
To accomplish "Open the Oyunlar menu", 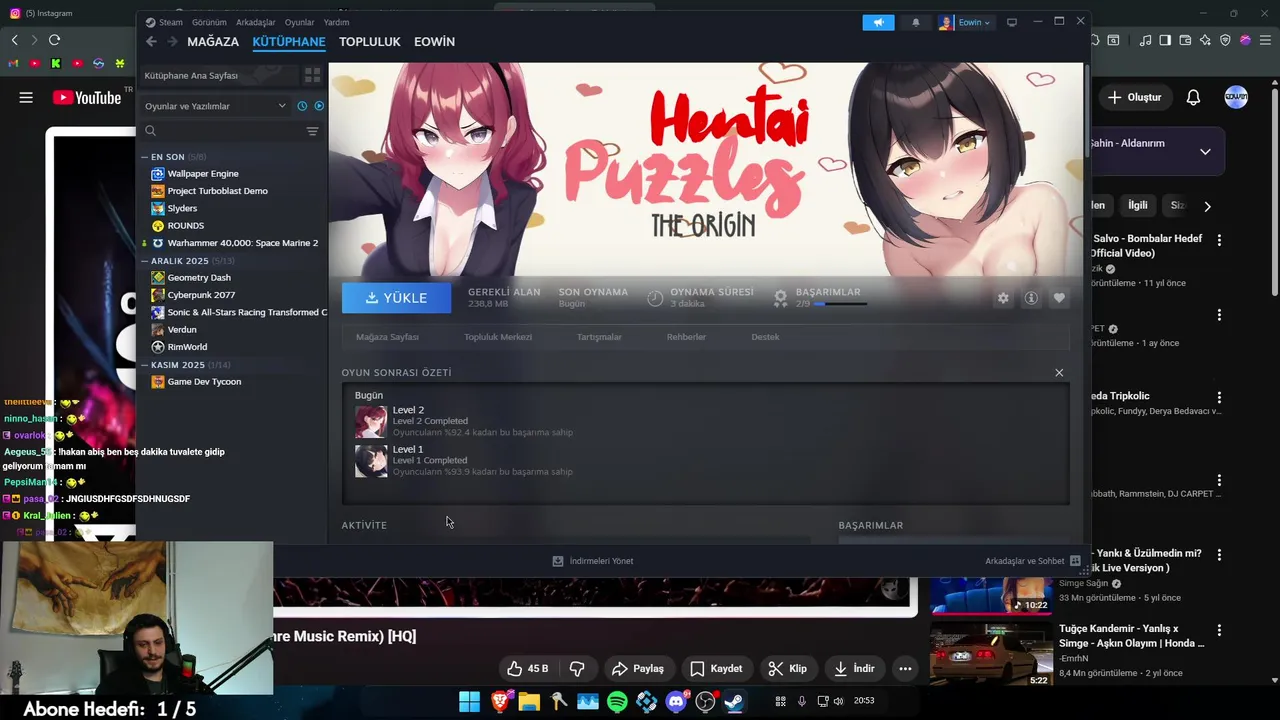I will point(299,22).
